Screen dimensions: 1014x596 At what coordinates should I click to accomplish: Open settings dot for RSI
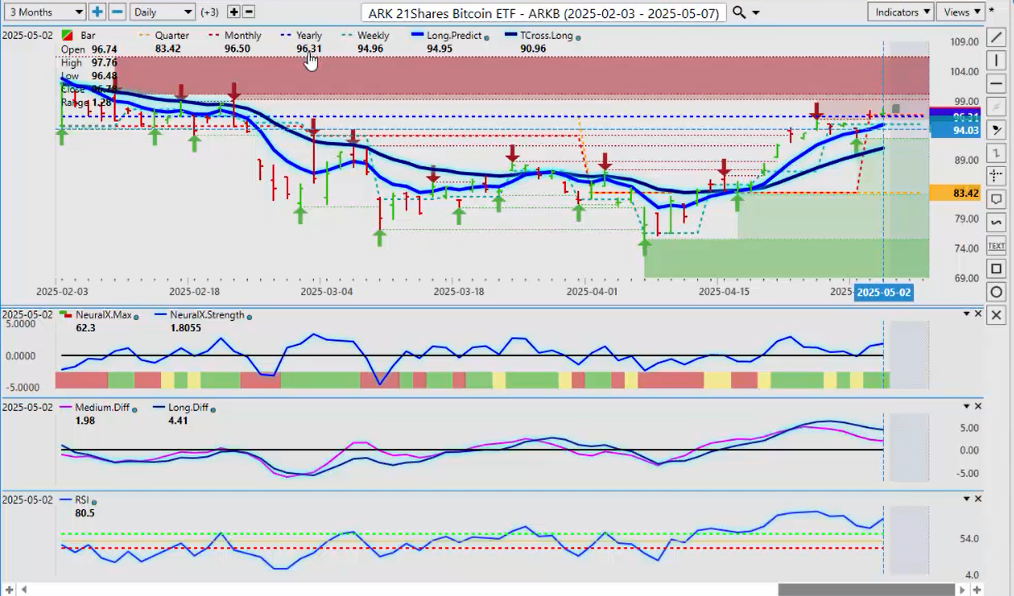[94, 502]
